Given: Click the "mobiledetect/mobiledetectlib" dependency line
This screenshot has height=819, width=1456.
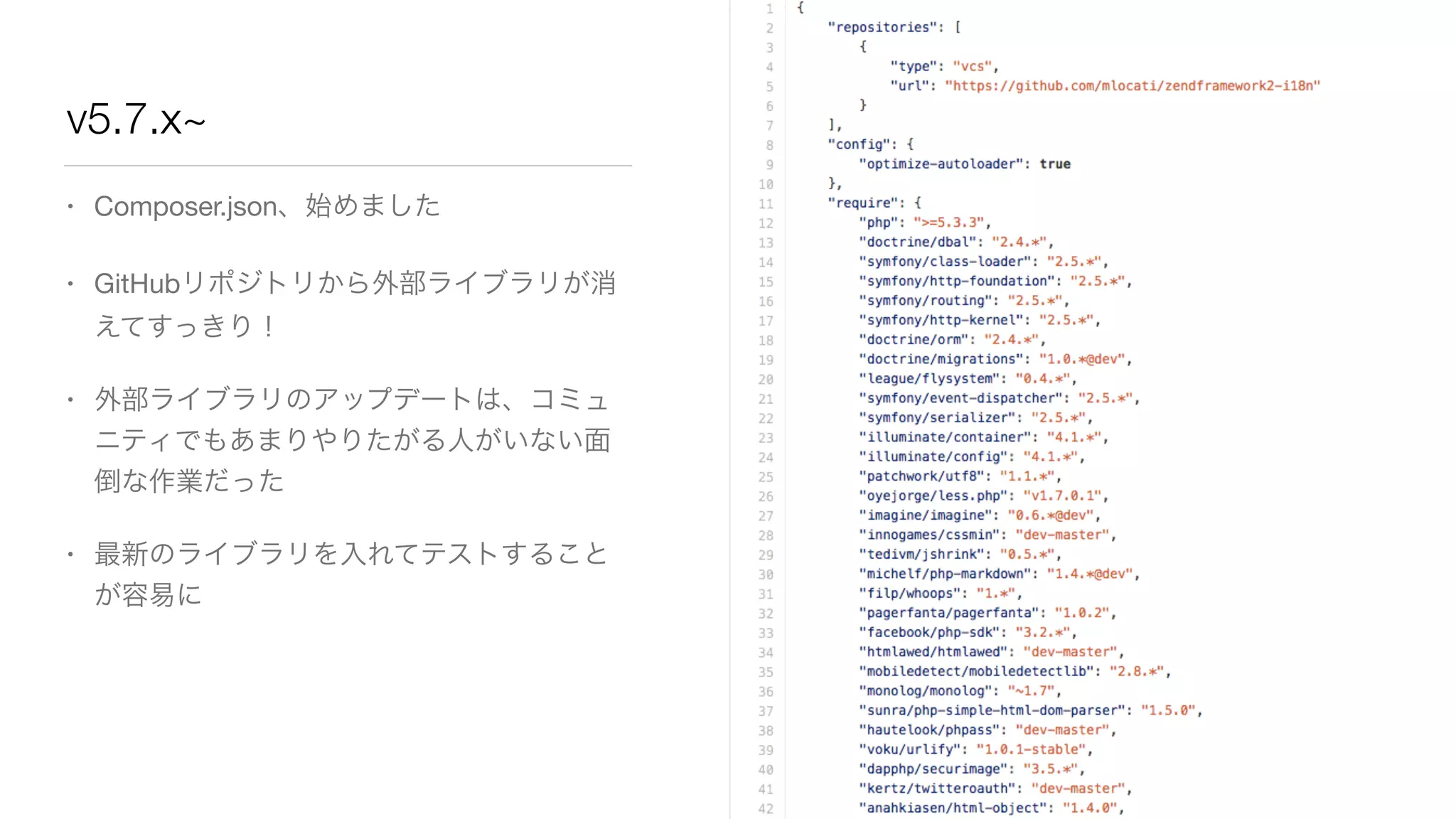Looking at the screenshot, I should 1015,672.
